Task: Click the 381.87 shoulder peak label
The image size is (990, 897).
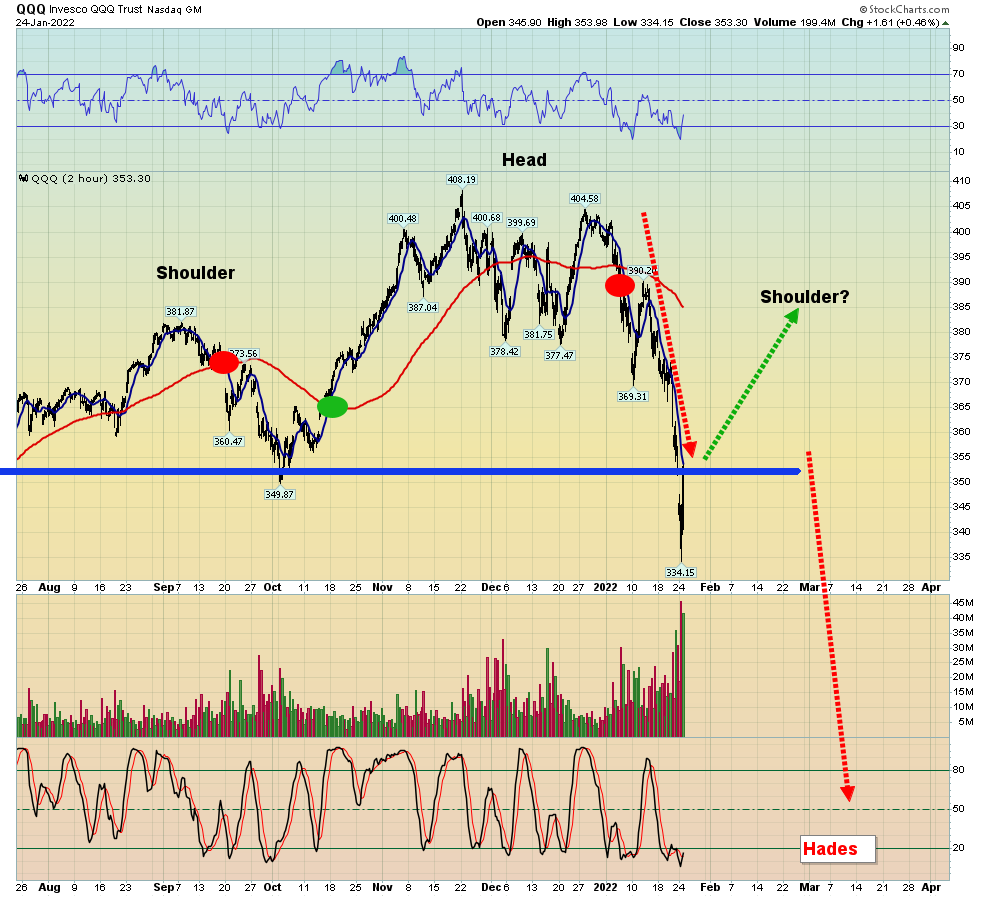Action: 181,312
